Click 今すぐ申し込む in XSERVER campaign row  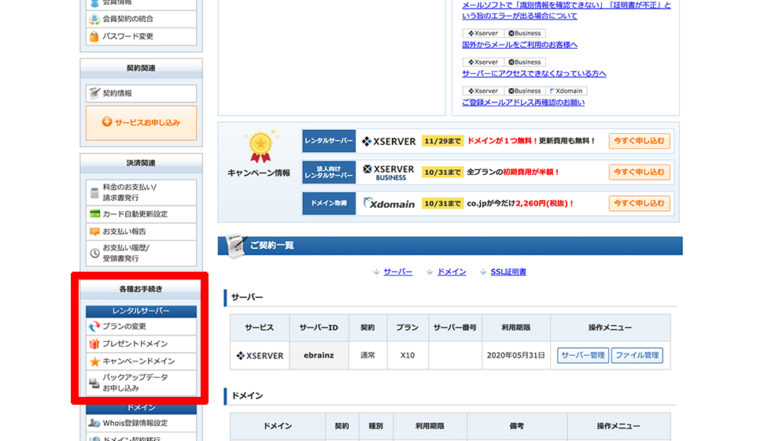point(639,141)
